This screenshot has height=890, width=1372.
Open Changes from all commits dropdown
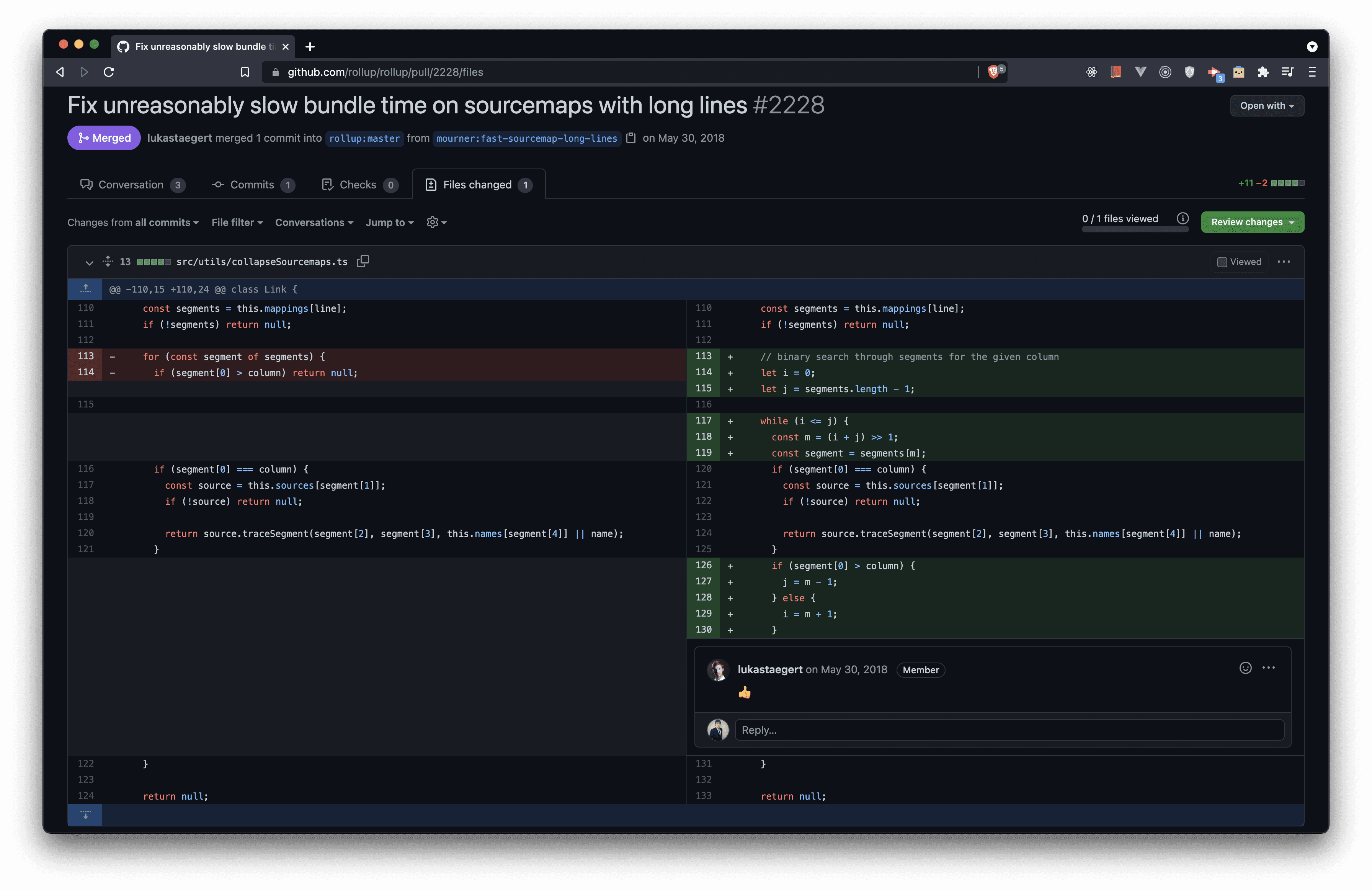[133, 222]
